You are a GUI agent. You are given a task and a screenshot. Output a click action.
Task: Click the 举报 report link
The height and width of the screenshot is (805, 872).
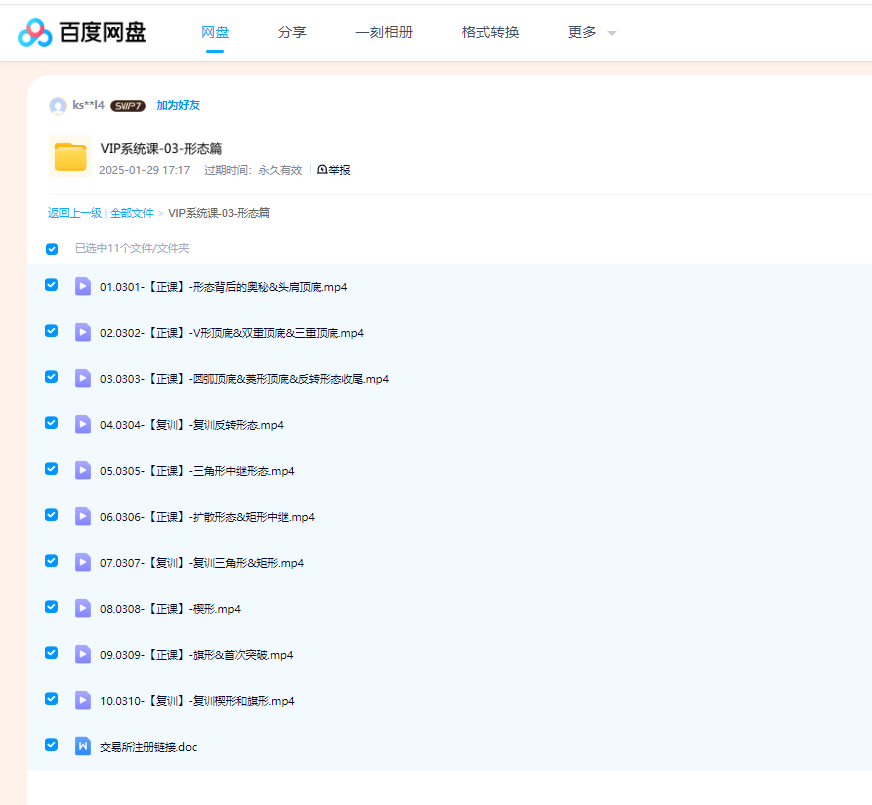[x=334, y=170]
